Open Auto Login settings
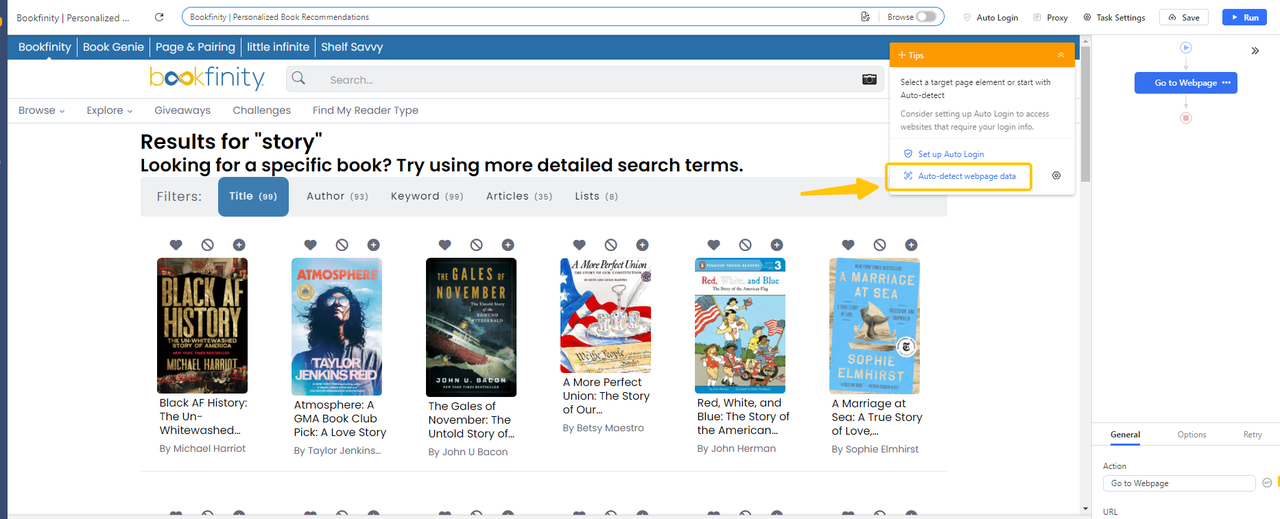This screenshot has height=519, width=1280. coord(990,17)
